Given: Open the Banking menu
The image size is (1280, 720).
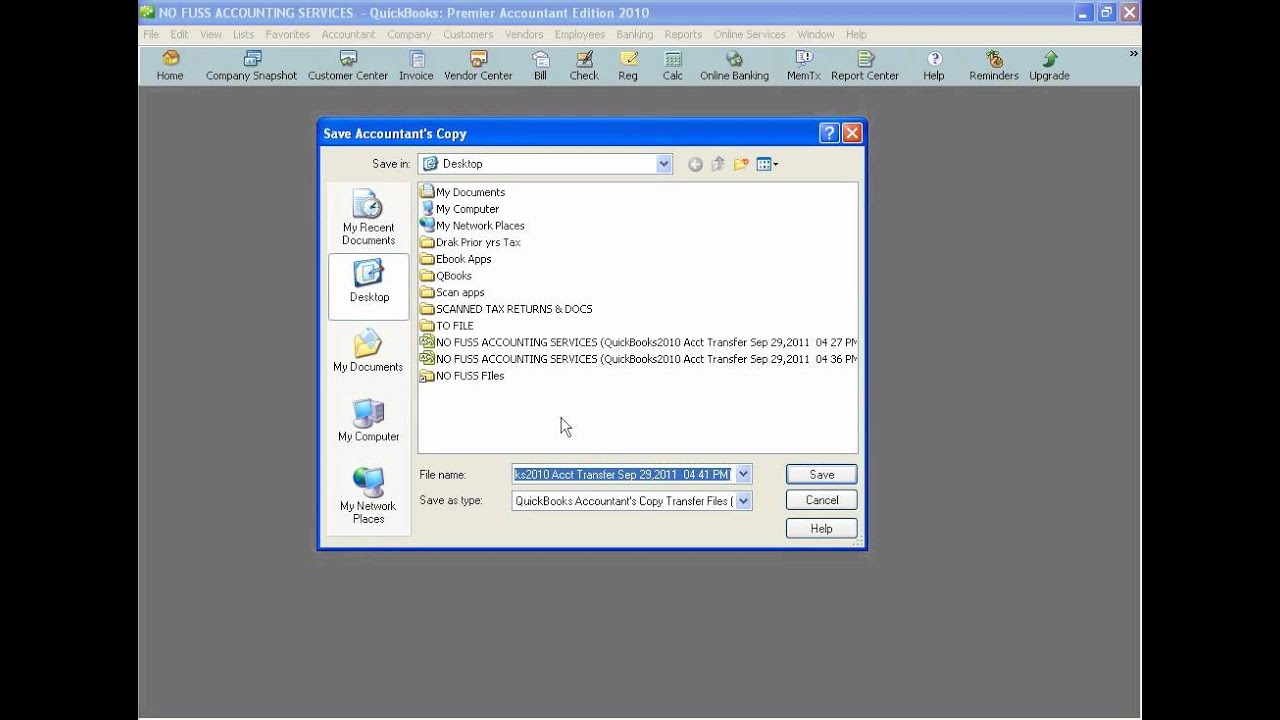Looking at the screenshot, I should pyautogui.click(x=635, y=34).
